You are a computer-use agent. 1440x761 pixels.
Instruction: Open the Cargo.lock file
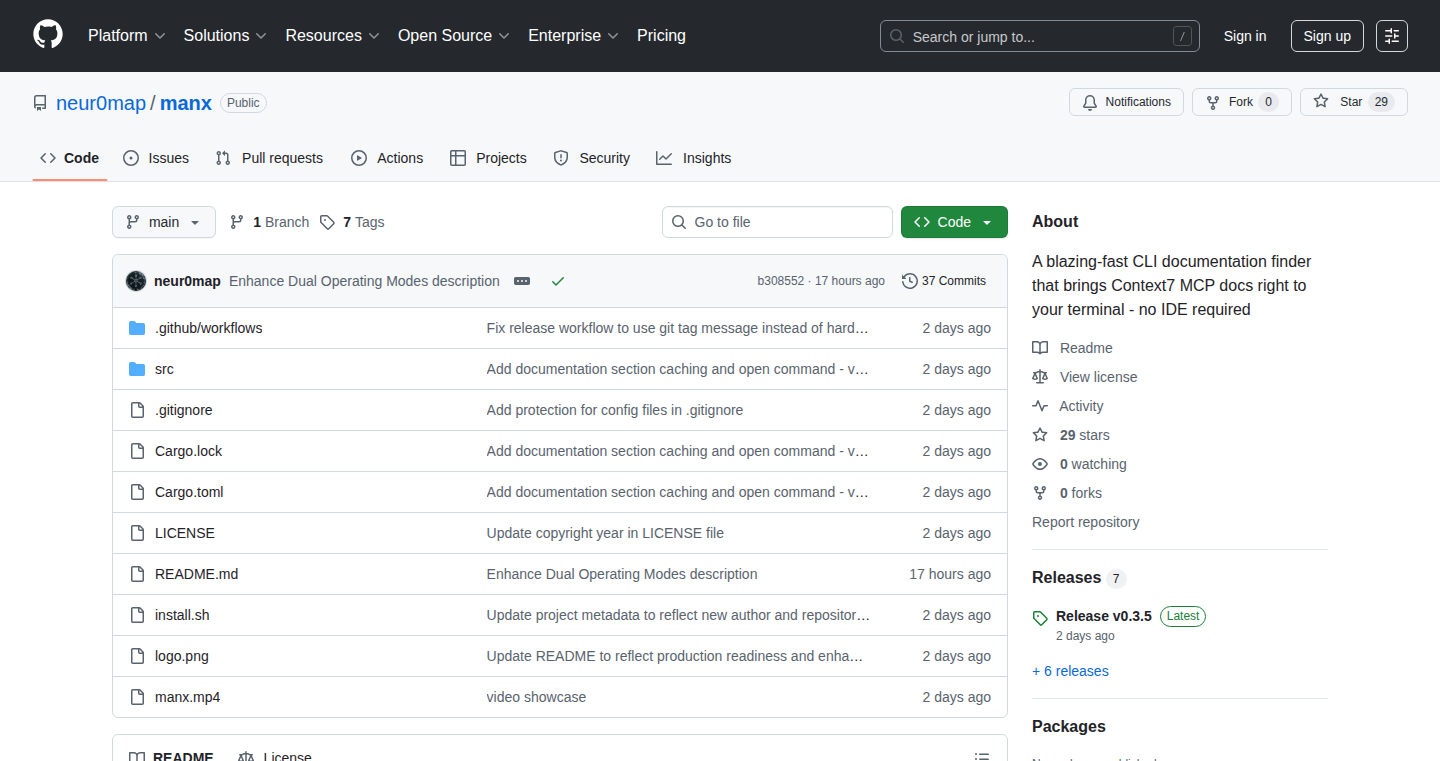click(188, 451)
